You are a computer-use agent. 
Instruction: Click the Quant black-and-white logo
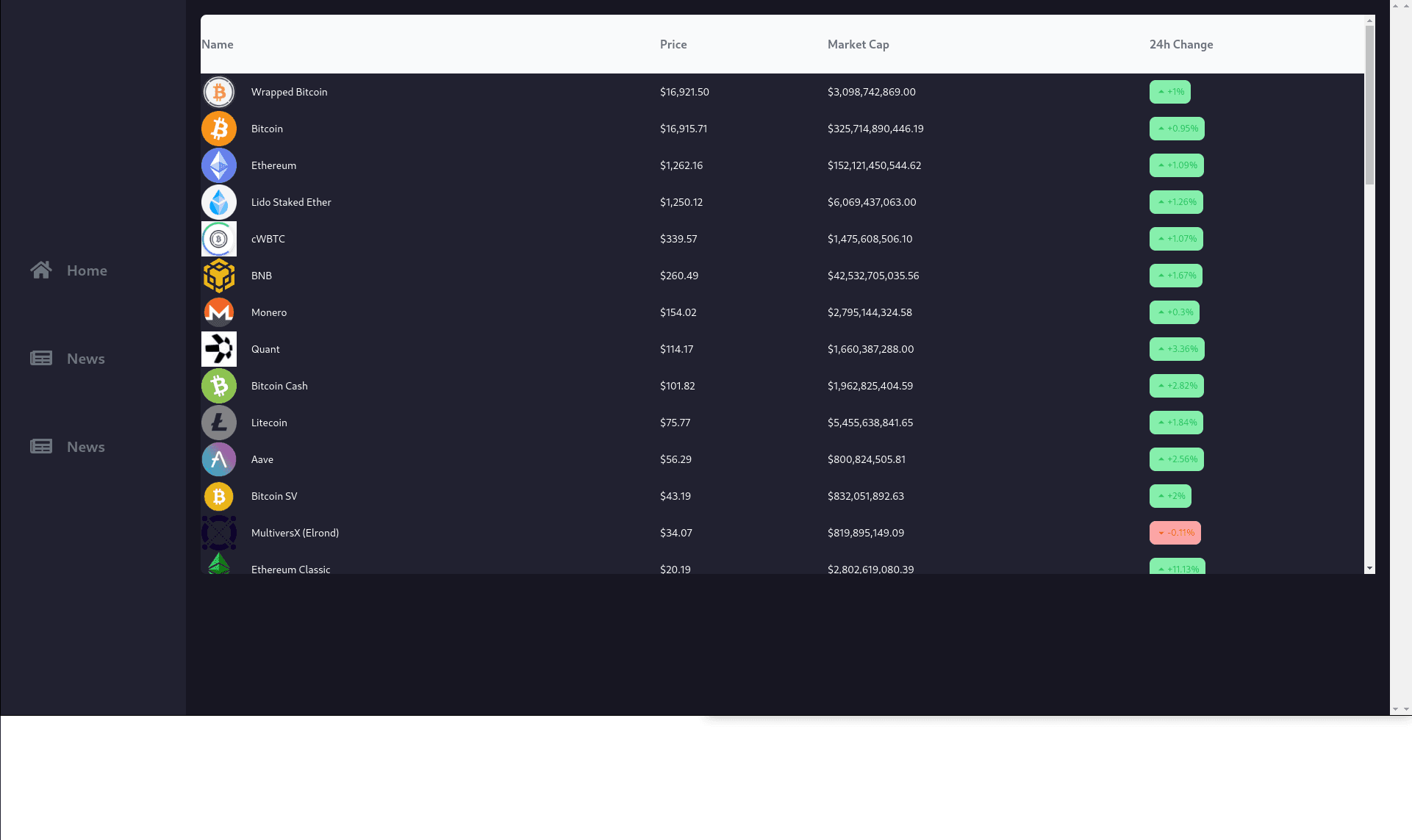[218, 349]
